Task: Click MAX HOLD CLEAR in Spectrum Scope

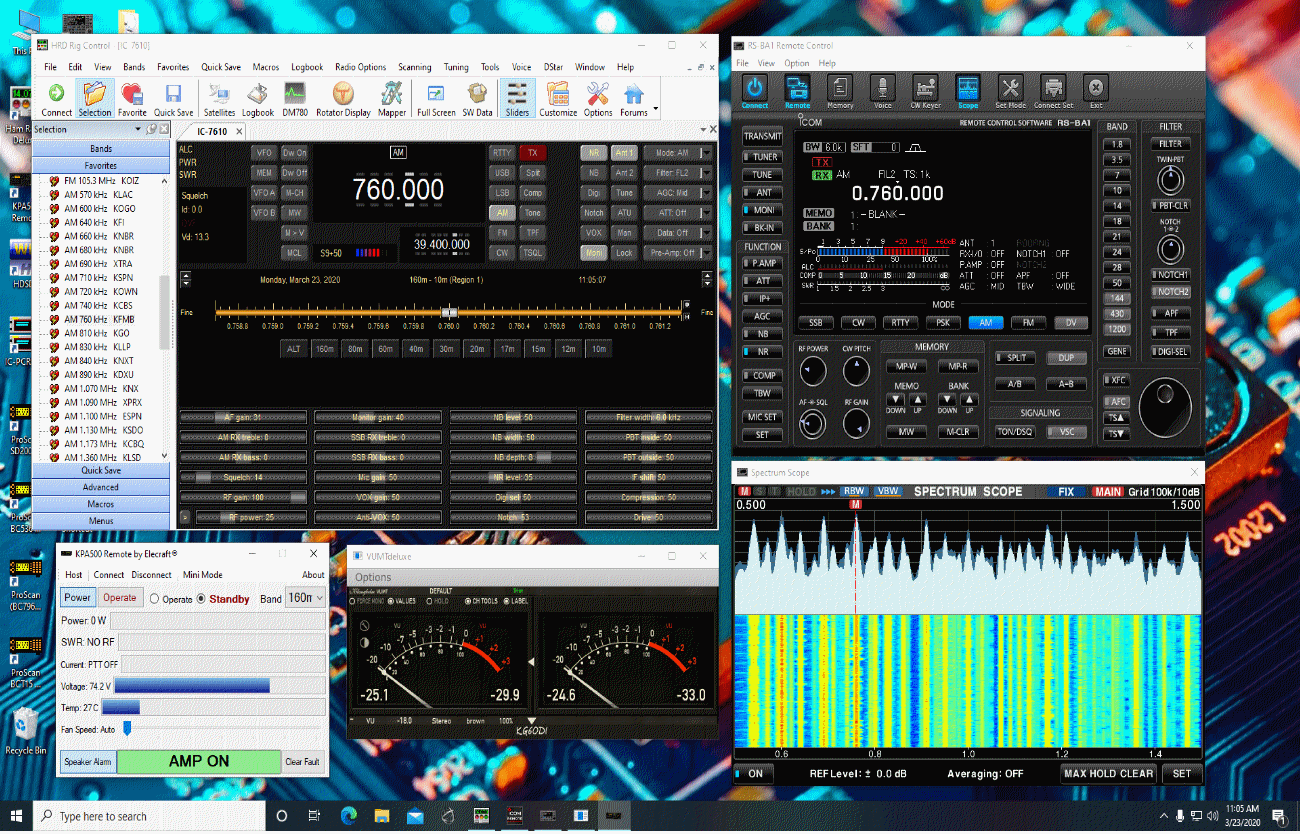Action: click(1109, 773)
